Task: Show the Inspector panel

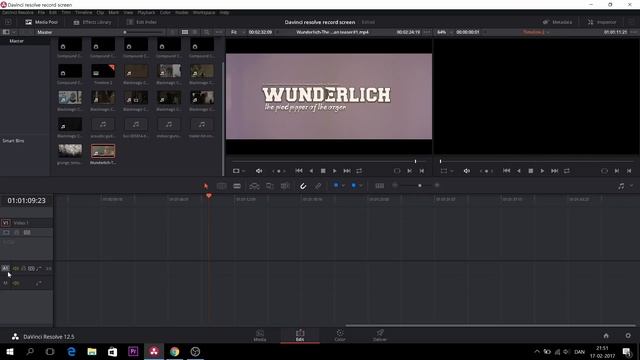Action: (x=602, y=22)
